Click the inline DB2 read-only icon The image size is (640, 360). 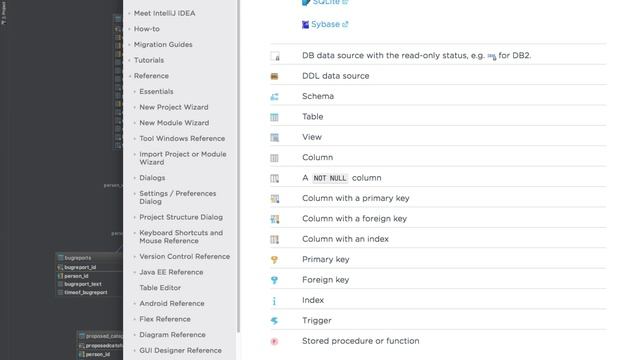(x=492, y=56)
